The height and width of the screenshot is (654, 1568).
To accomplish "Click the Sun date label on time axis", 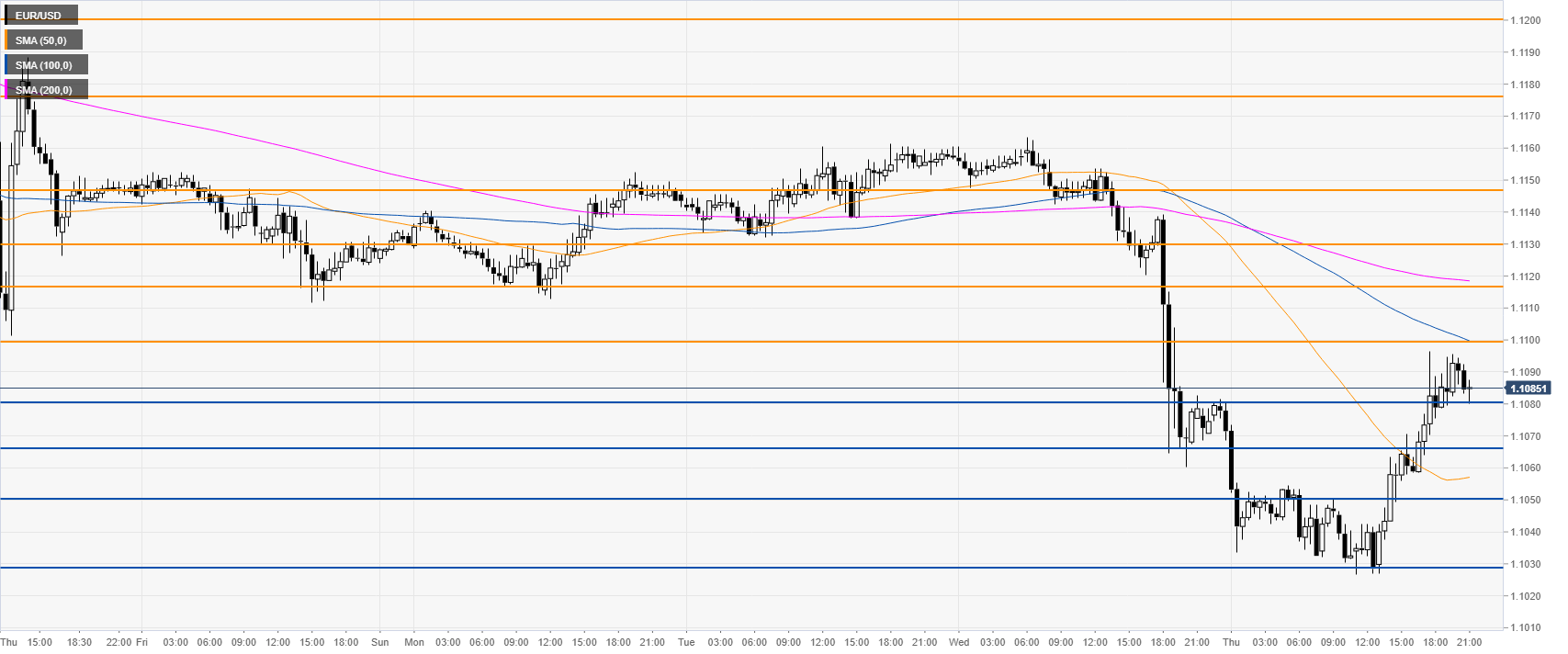I will [380, 642].
